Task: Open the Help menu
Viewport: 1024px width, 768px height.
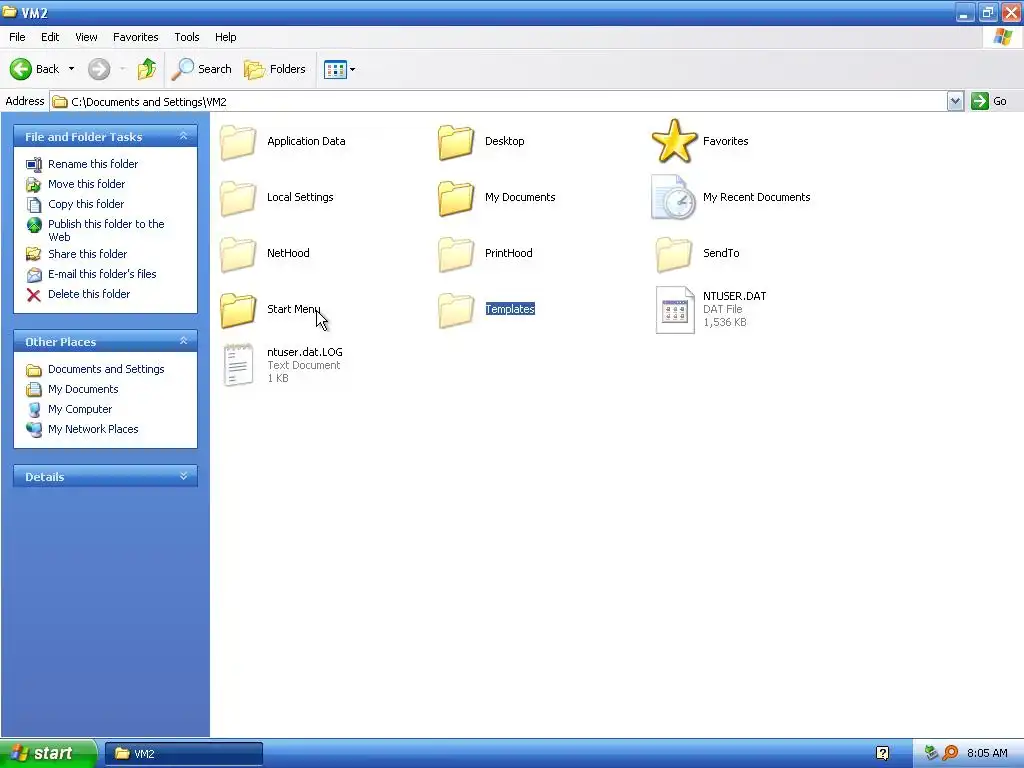Action: (225, 37)
